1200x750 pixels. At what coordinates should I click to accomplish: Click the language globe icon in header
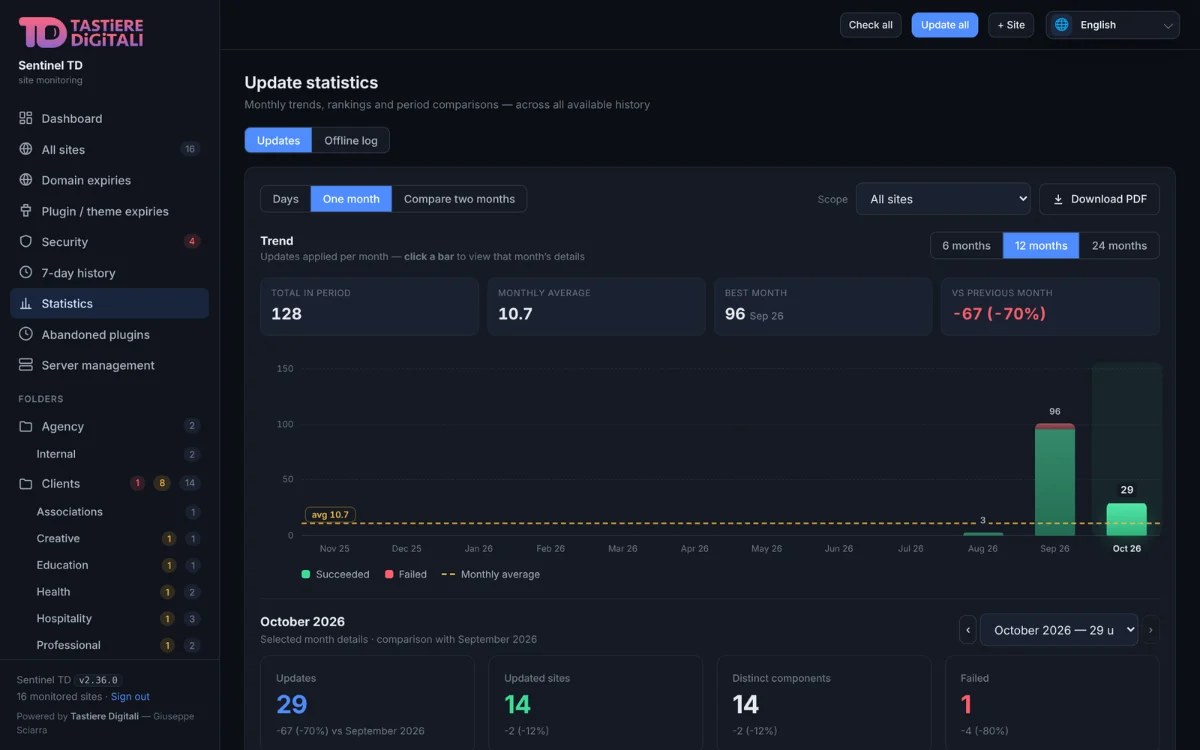pyautogui.click(x=1062, y=25)
